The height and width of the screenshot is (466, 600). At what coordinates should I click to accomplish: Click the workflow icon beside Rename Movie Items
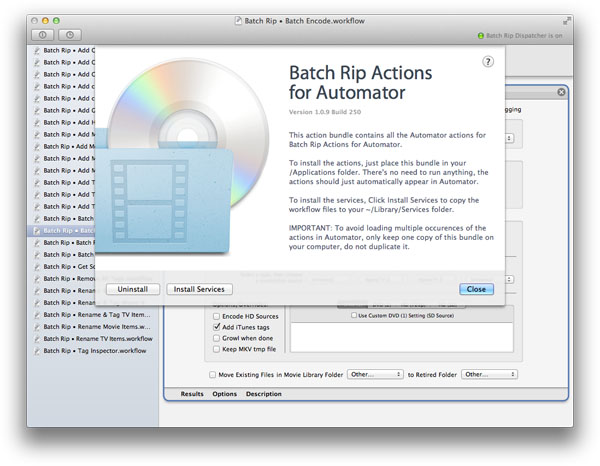(37, 327)
